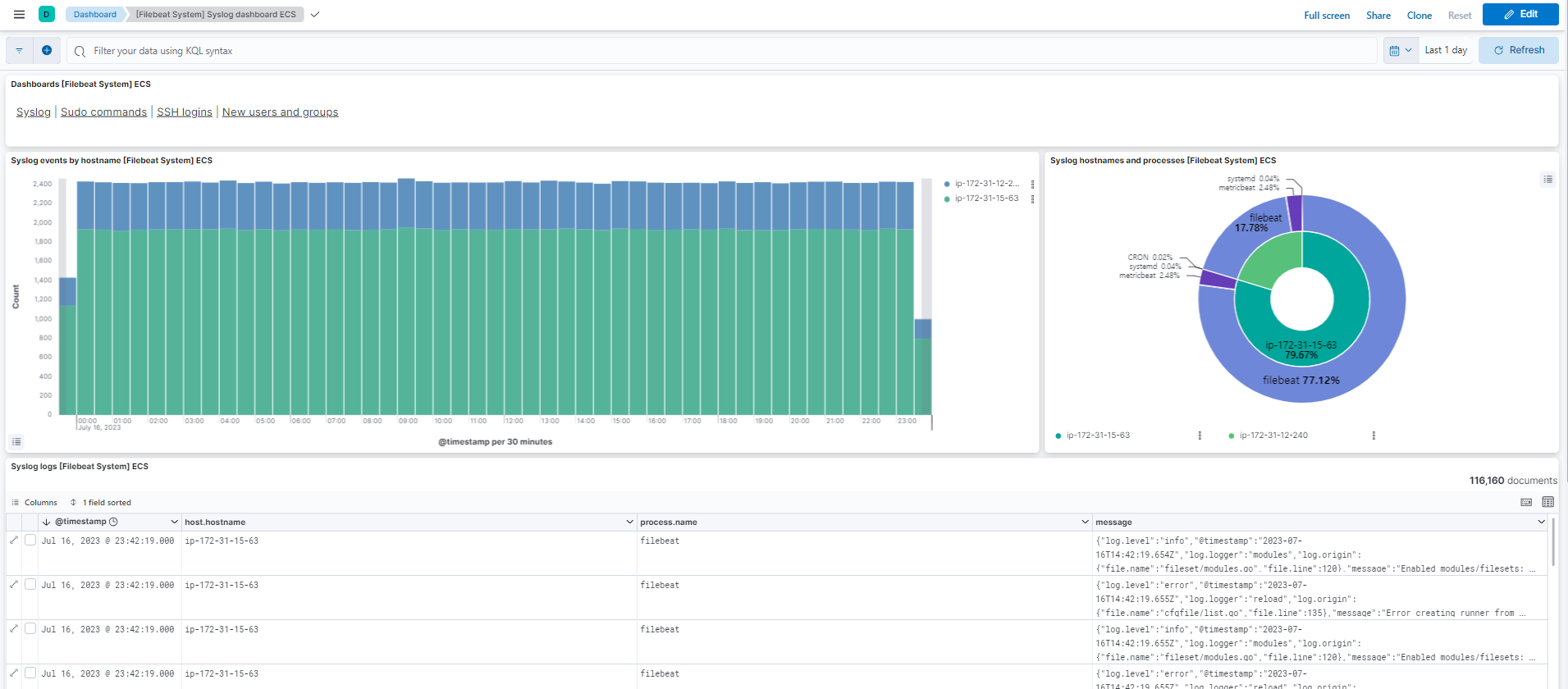
Task: Select the second log row checkbox
Action: click(30, 584)
